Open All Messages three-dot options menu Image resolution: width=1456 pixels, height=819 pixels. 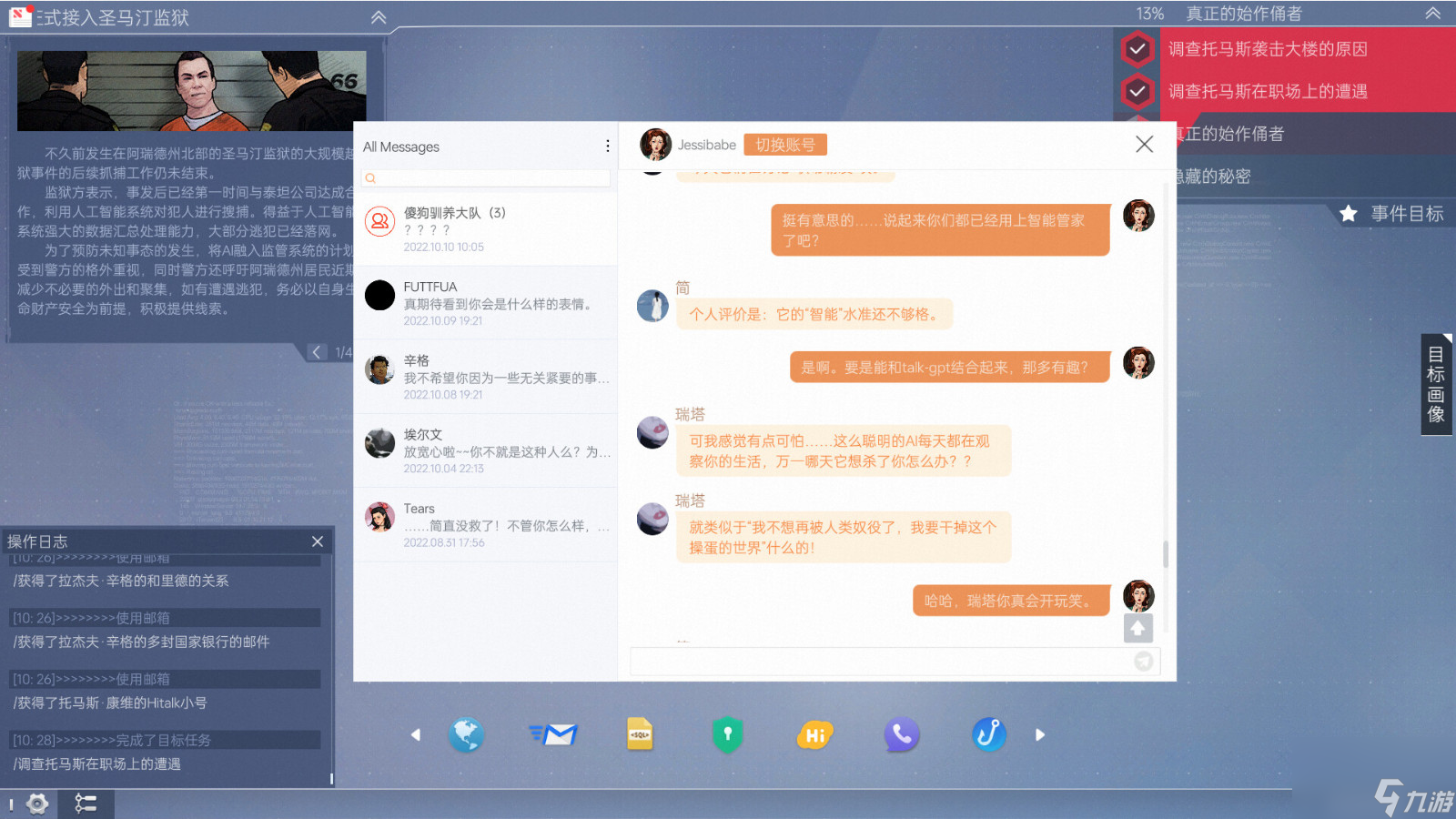tap(608, 147)
